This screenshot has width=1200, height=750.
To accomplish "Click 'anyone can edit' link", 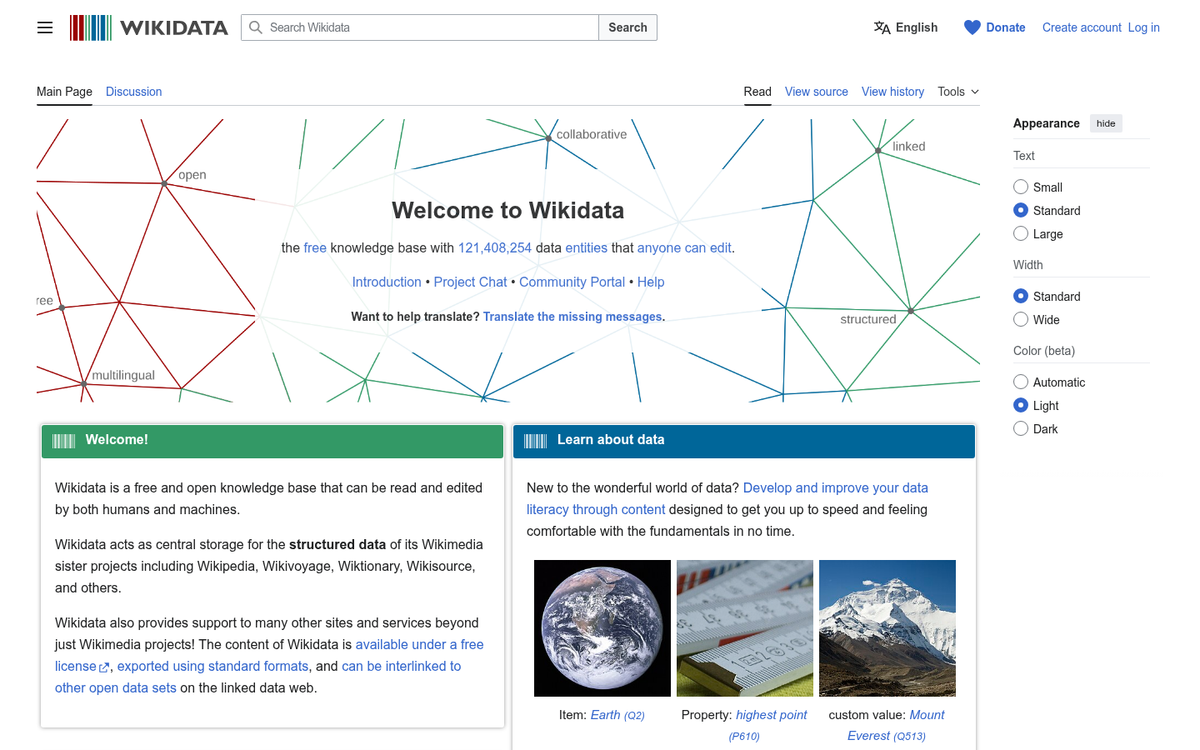I will (x=685, y=248).
